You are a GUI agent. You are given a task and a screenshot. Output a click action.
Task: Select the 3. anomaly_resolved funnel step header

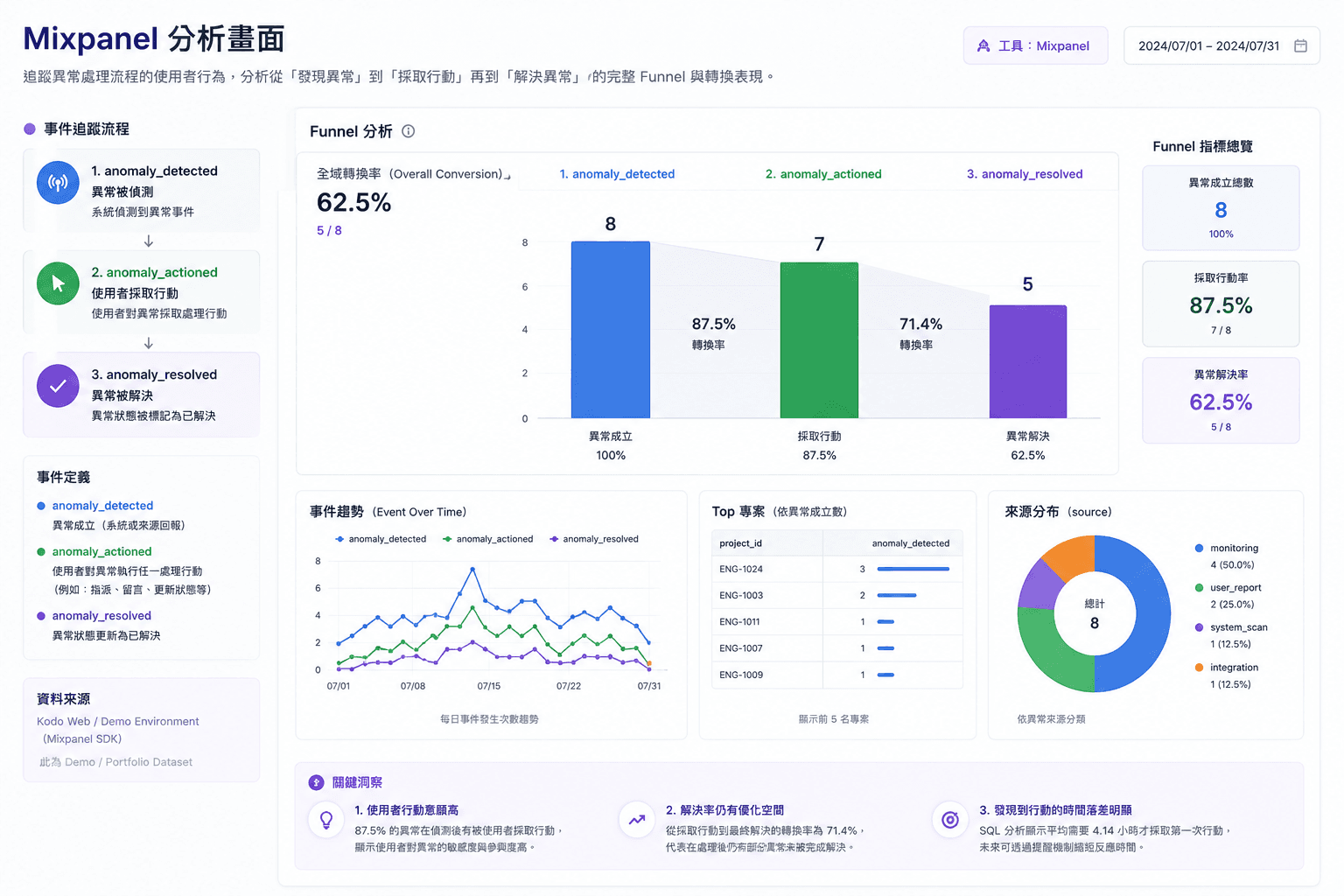(x=1025, y=174)
